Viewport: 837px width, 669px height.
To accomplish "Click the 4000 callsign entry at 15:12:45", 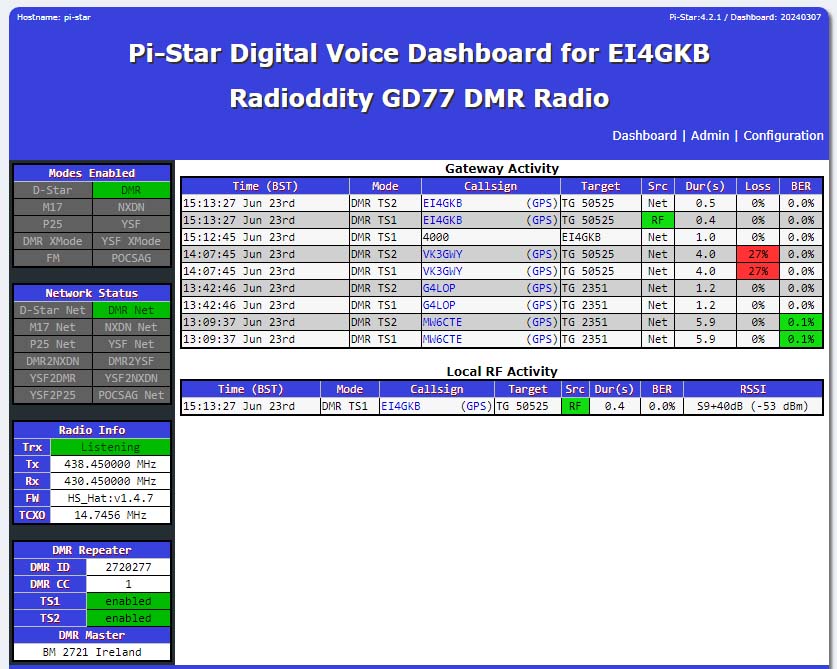I will click(x=436, y=238).
